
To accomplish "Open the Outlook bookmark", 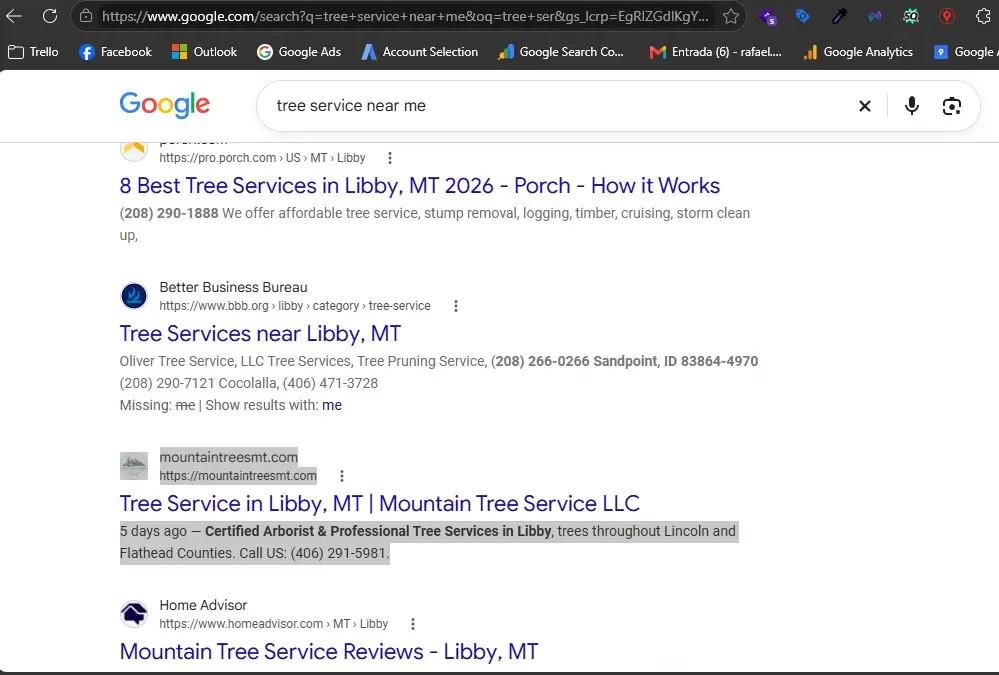I will coord(205,52).
